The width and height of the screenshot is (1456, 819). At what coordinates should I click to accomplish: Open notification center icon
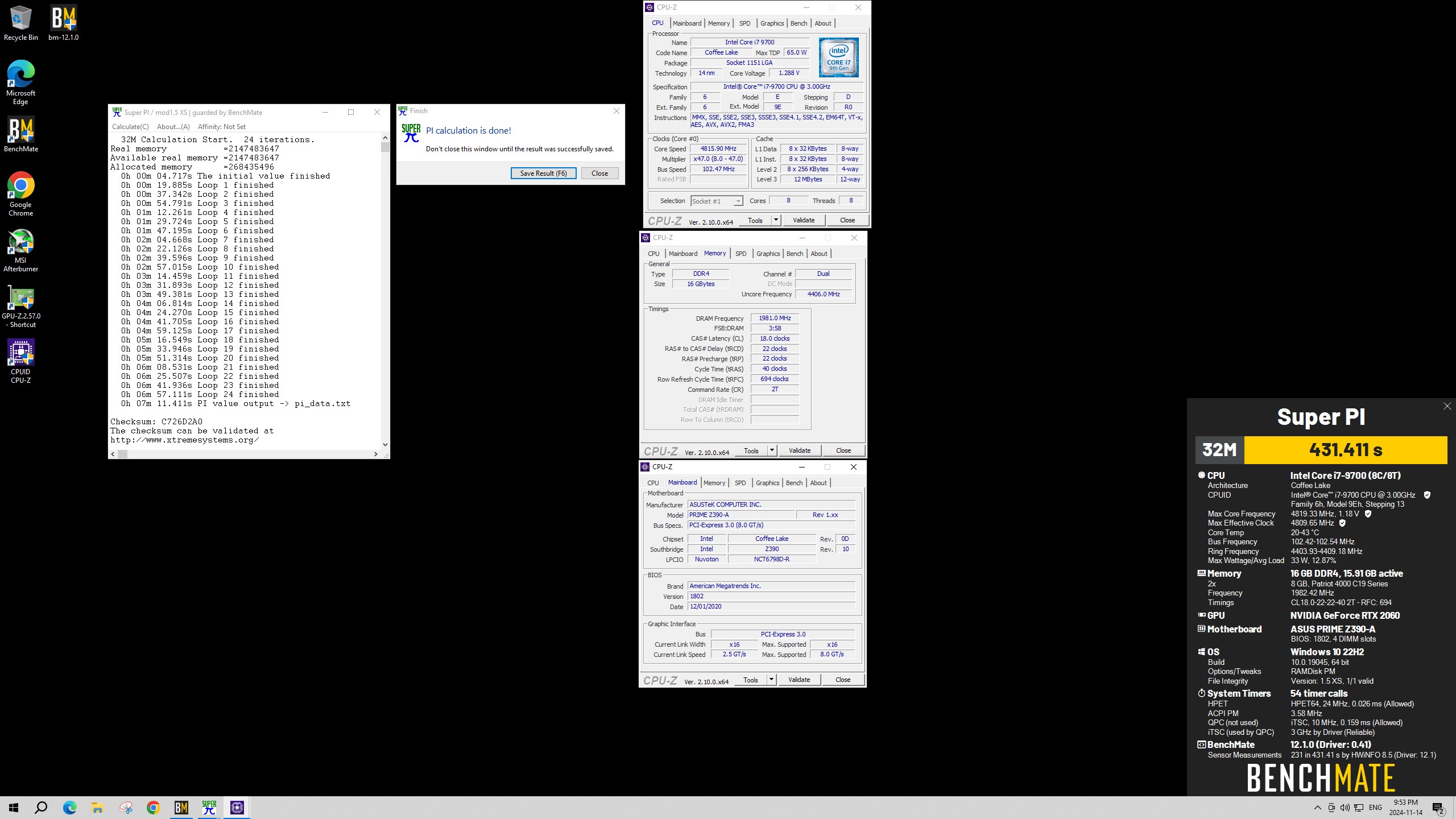tap(1438, 808)
